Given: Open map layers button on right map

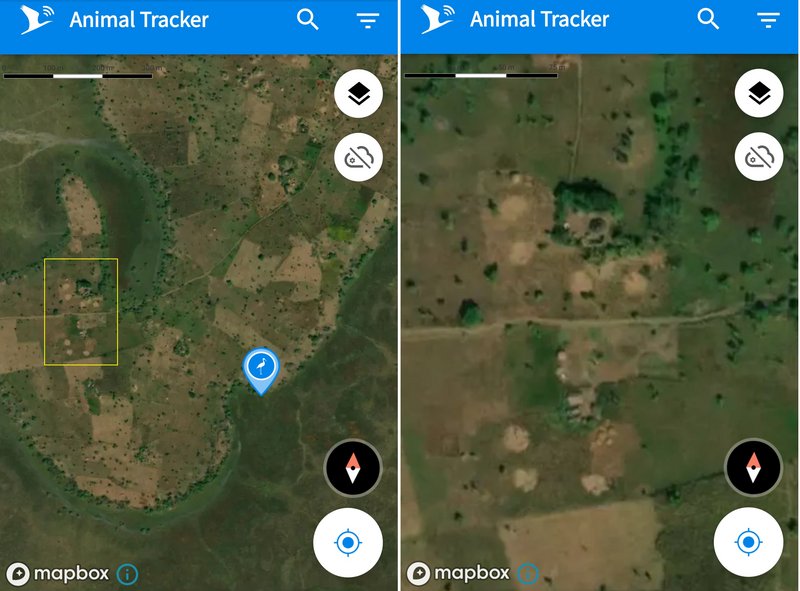Looking at the screenshot, I should tap(759, 93).
